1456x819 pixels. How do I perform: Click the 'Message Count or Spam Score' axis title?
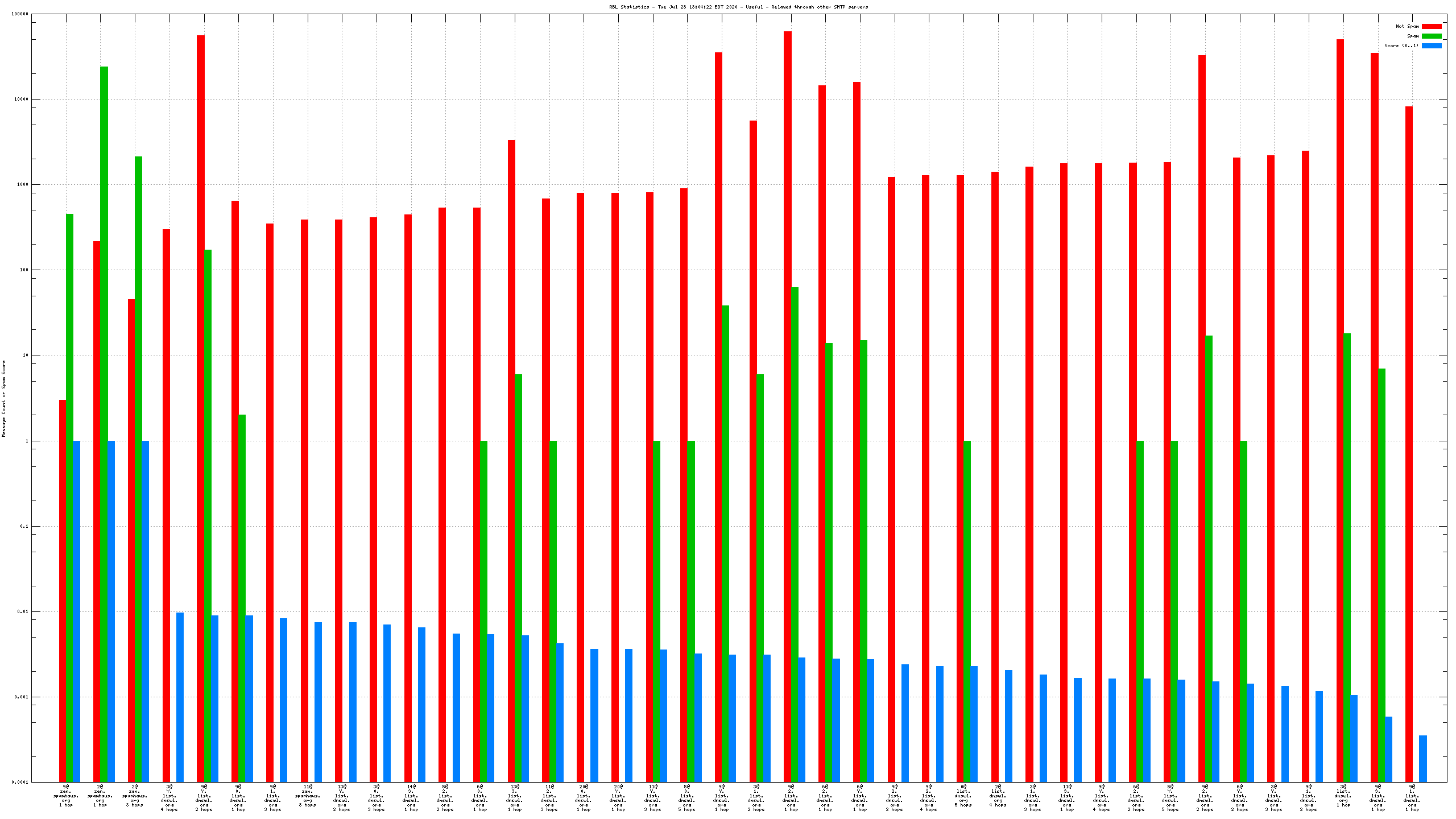3,398
